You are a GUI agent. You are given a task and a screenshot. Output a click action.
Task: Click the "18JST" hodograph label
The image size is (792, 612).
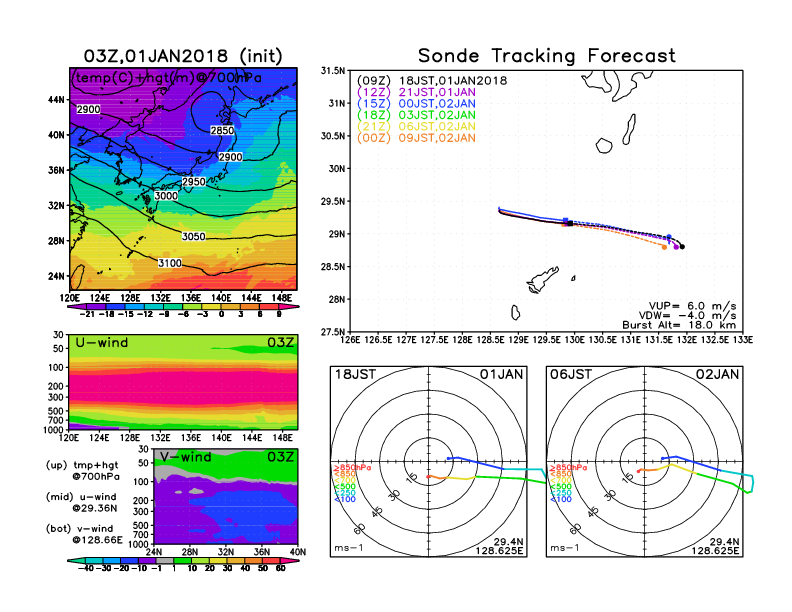click(x=355, y=375)
